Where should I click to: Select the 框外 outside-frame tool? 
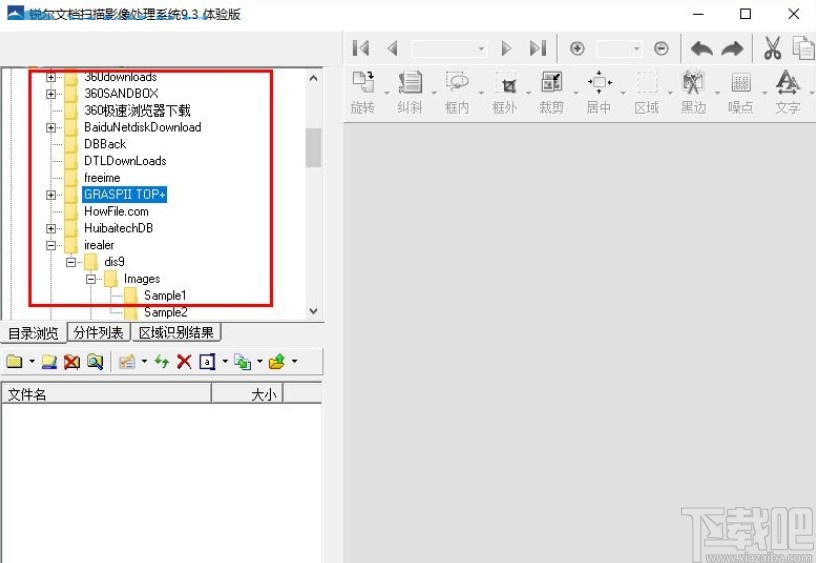[x=505, y=93]
